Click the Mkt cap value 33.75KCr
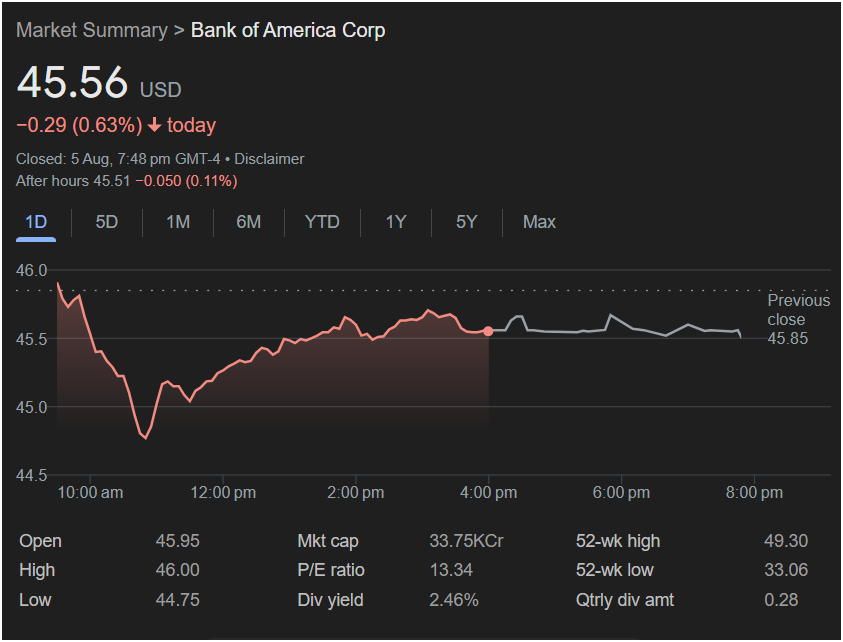 pyautogui.click(x=466, y=541)
